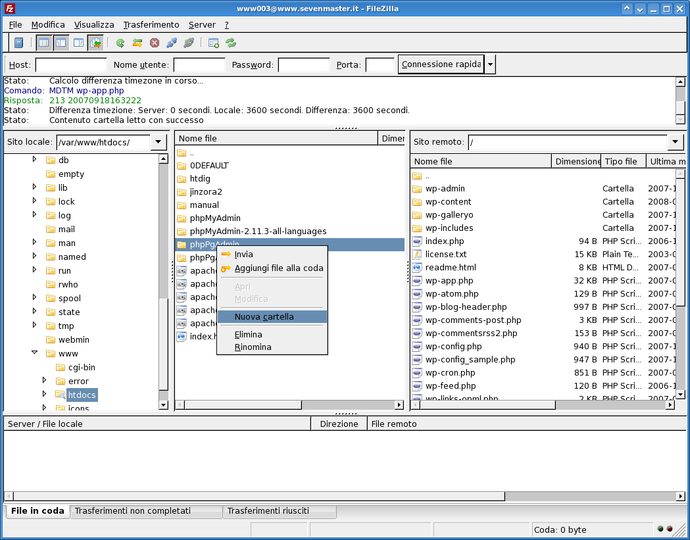Toggle the message log display
This screenshot has height=540, width=690.
pos(44,43)
